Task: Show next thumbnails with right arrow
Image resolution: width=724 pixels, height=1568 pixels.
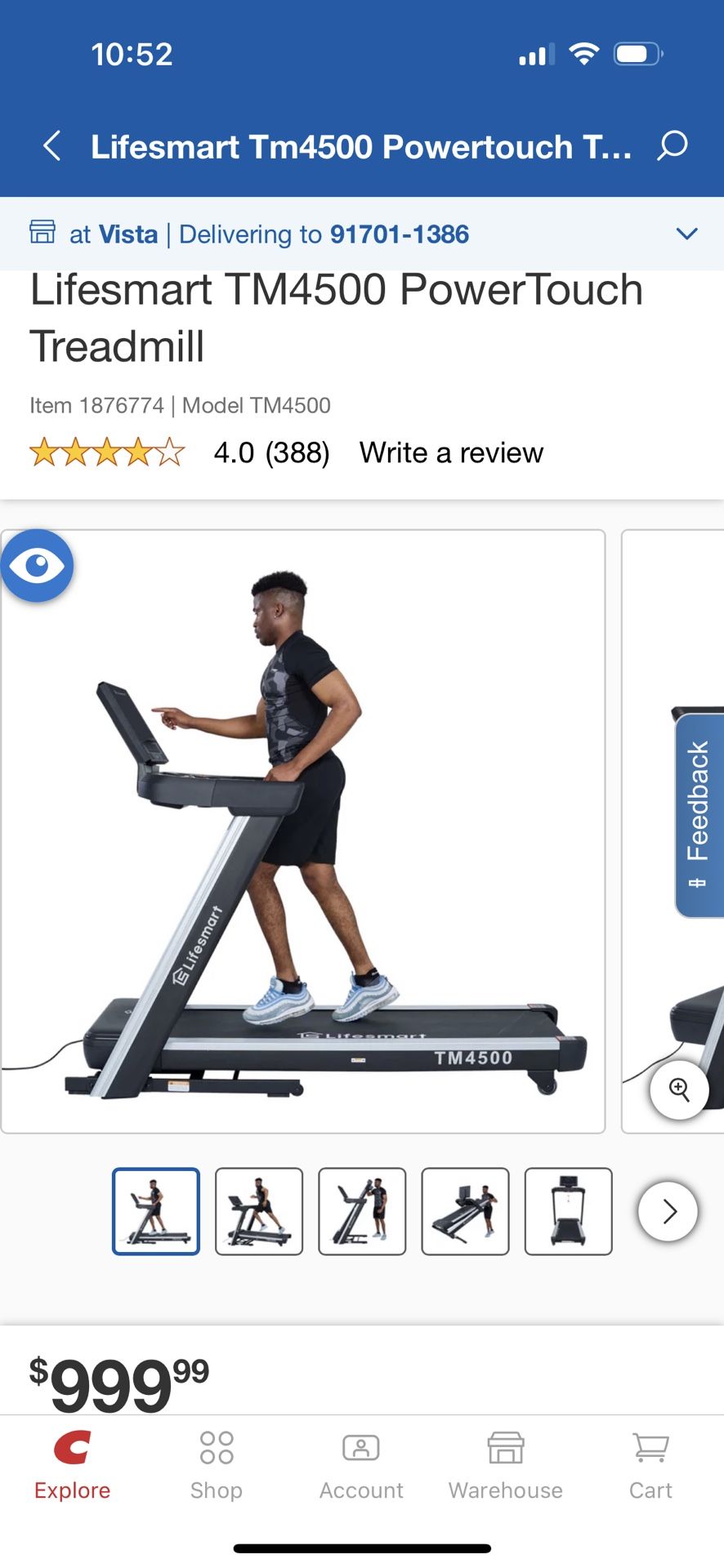Action: (668, 1211)
